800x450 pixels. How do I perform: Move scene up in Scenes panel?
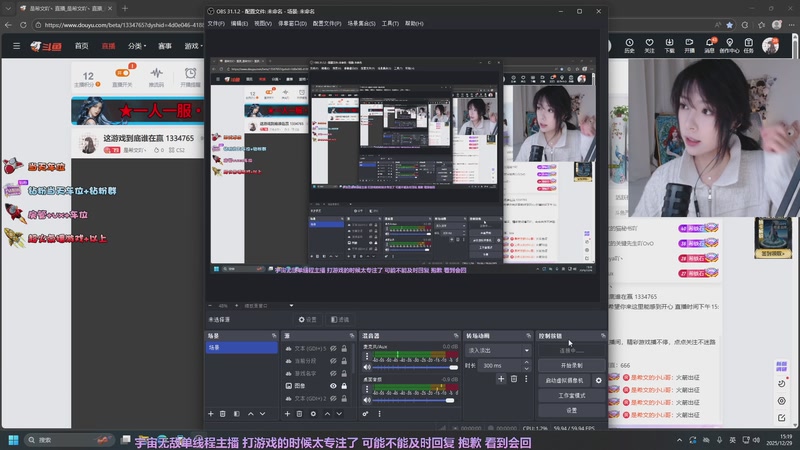pos(251,414)
